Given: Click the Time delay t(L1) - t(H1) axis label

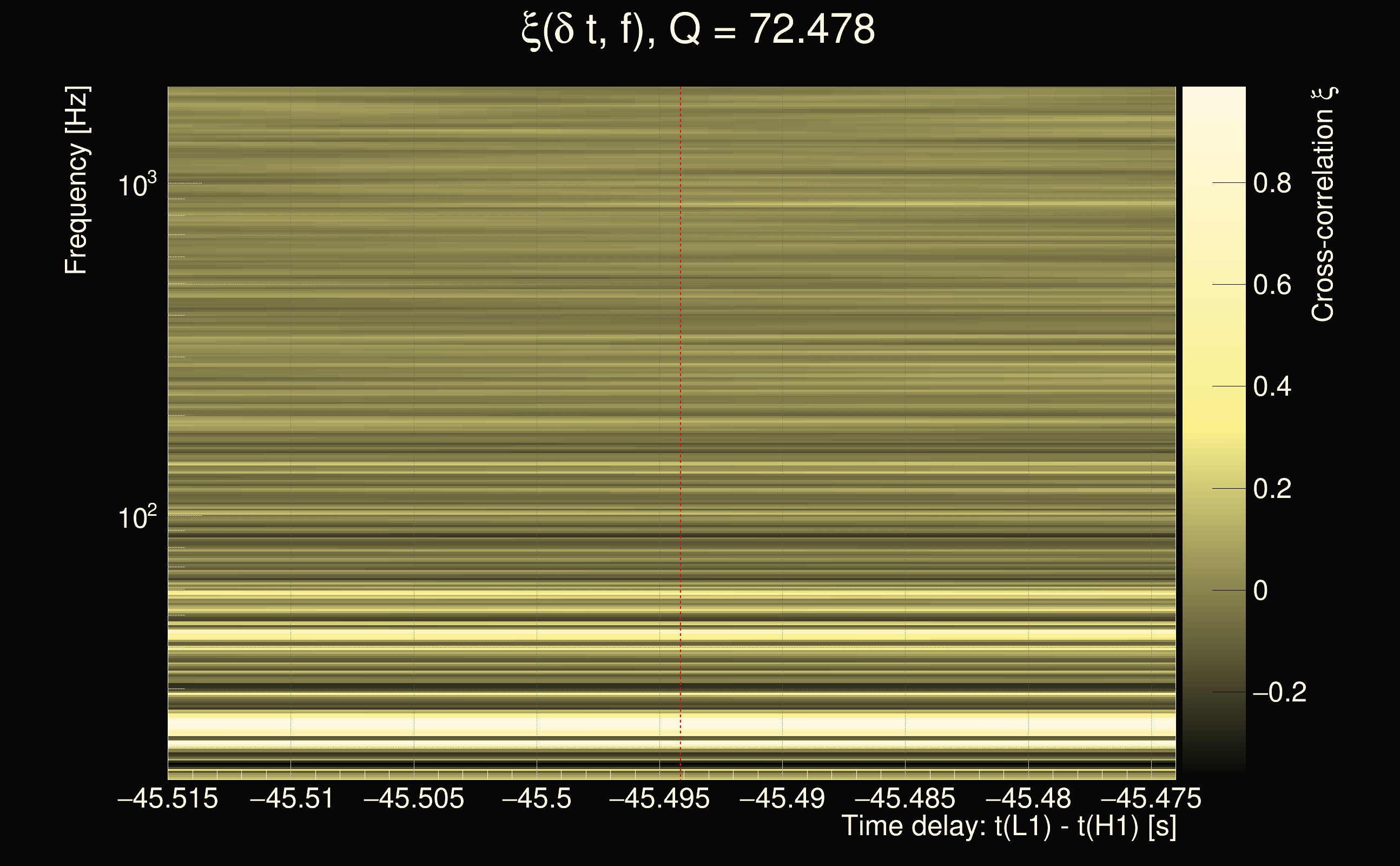Looking at the screenshot, I should (x=1008, y=826).
